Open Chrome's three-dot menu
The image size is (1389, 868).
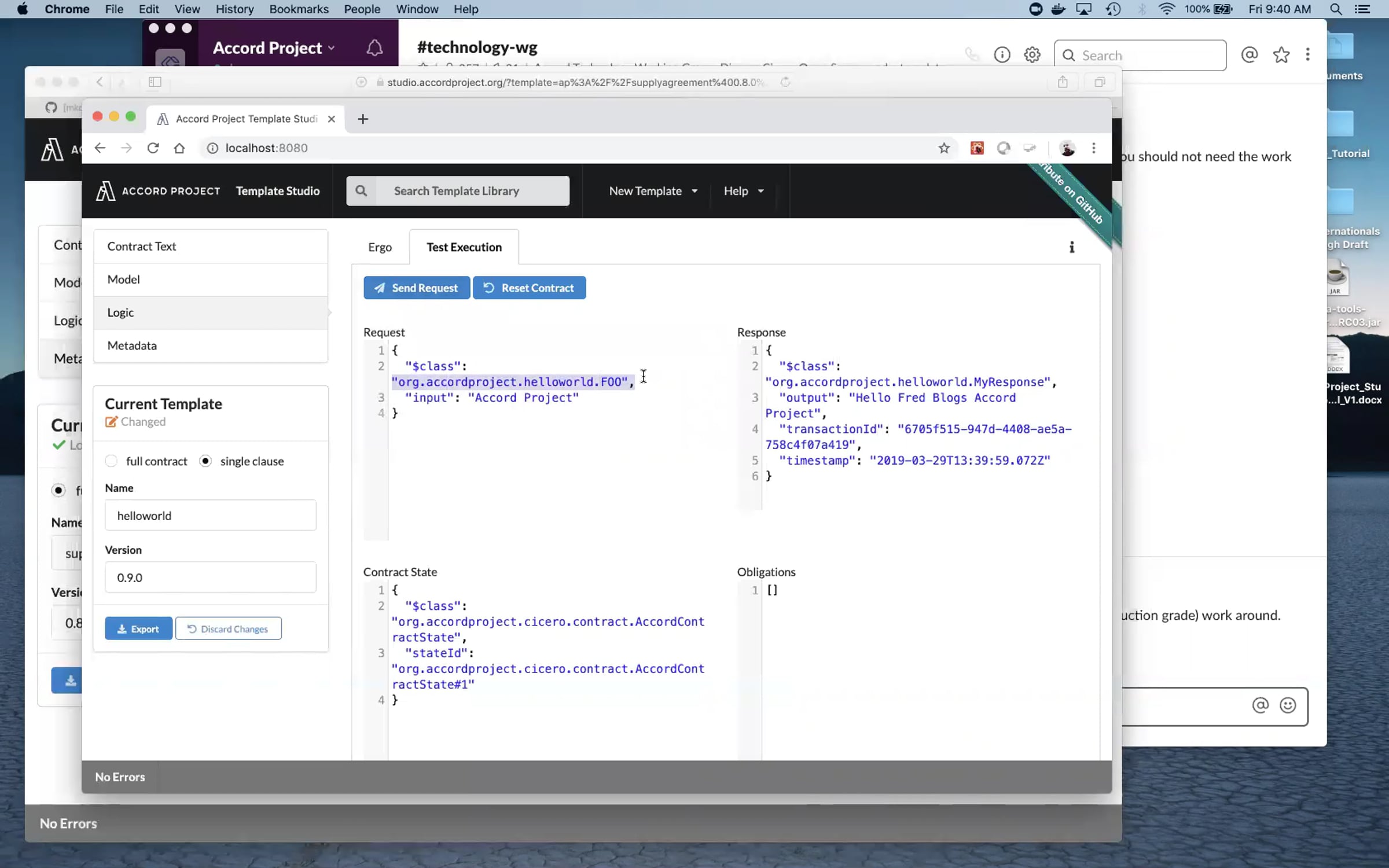point(1093,148)
